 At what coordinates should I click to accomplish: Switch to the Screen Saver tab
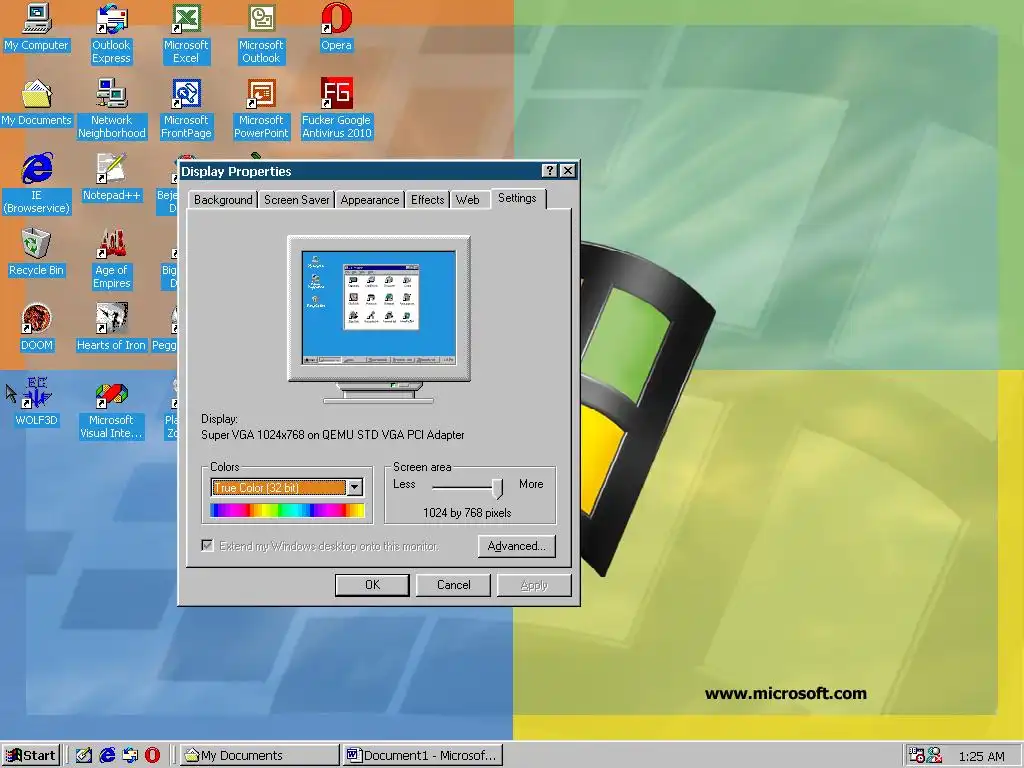296,200
